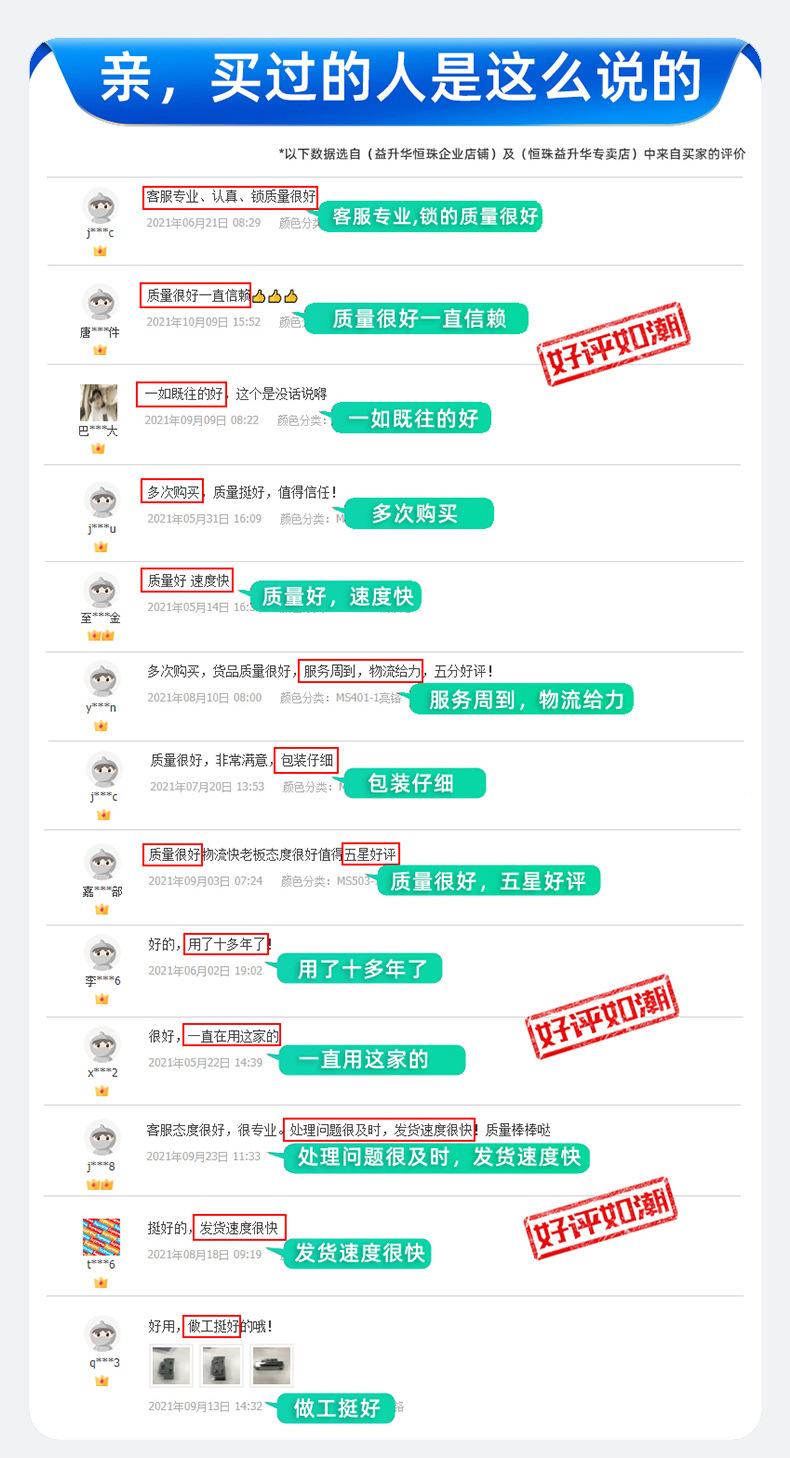The height and width of the screenshot is (1458, 790).
Task: Click the green tag 客服专业,锁的质量很好
Action: 430,216
